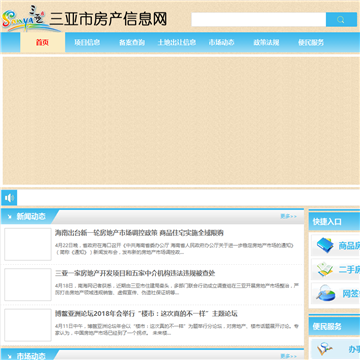Click the magnifier search button
This screenshot has width=360, height=360.
[x=341, y=20]
